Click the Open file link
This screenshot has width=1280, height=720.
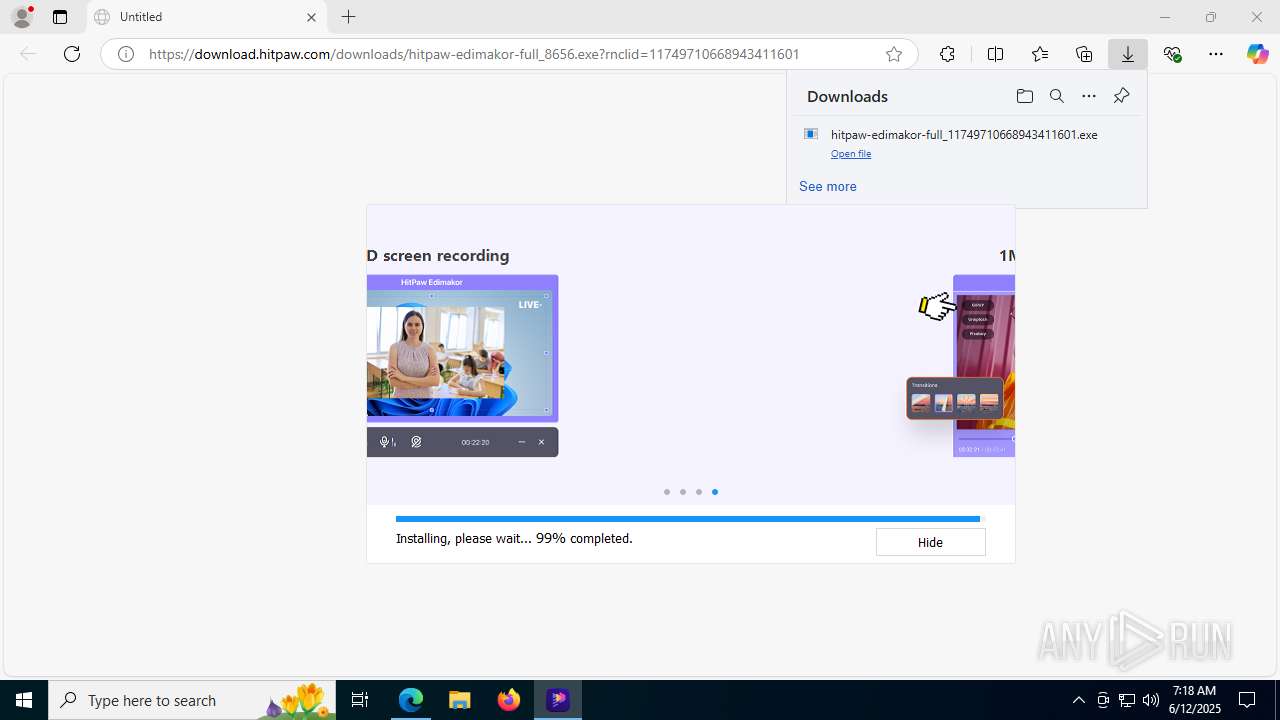click(851, 154)
